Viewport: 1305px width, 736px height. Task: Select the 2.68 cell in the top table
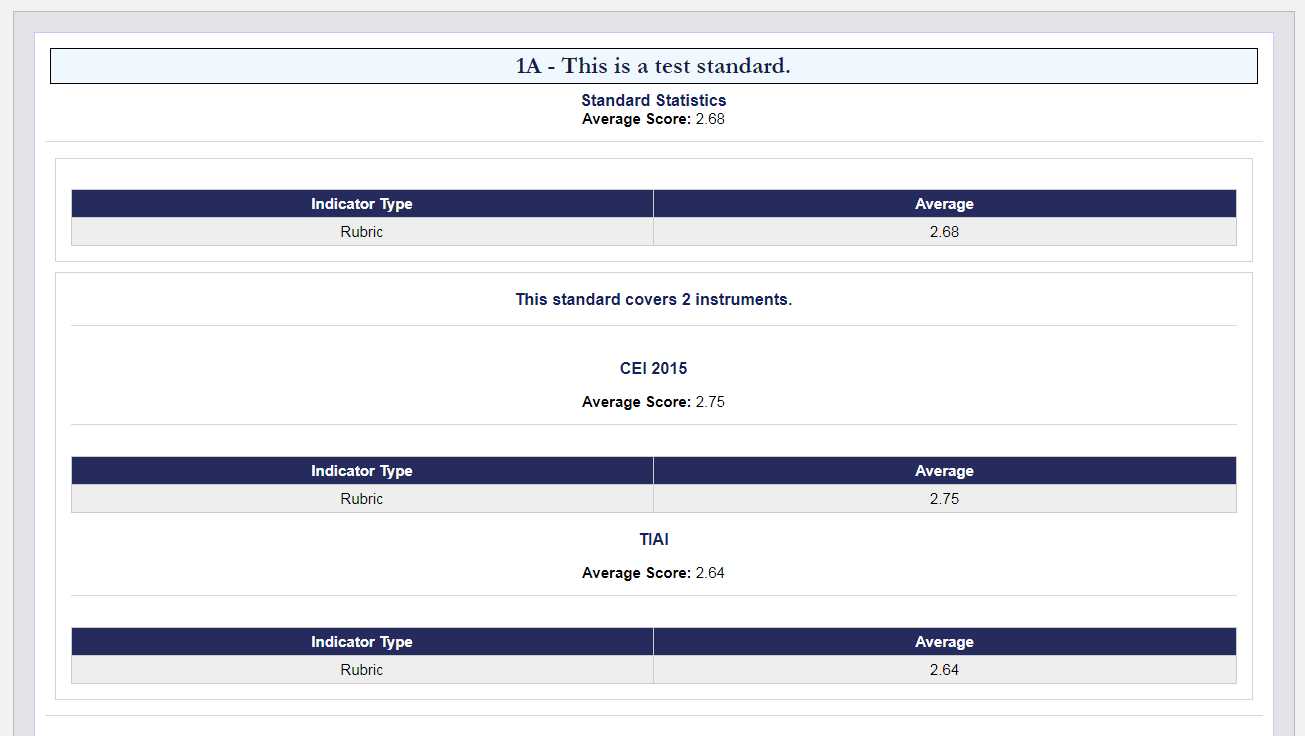click(944, 232)
